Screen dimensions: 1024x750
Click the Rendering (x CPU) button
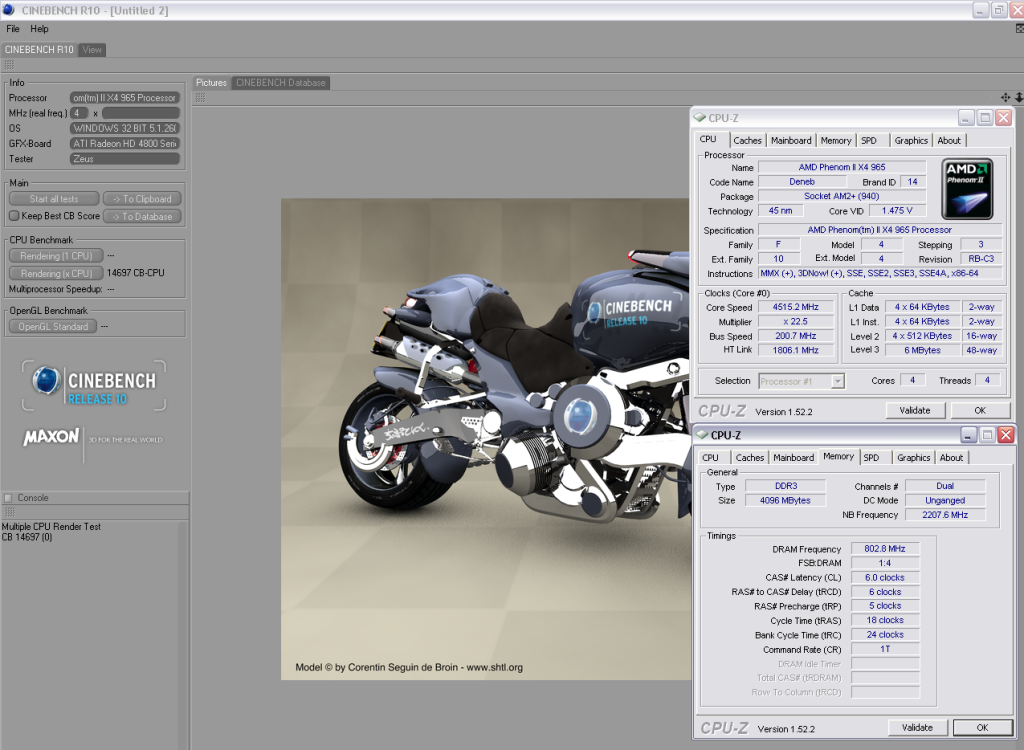(x=56, y=273)
